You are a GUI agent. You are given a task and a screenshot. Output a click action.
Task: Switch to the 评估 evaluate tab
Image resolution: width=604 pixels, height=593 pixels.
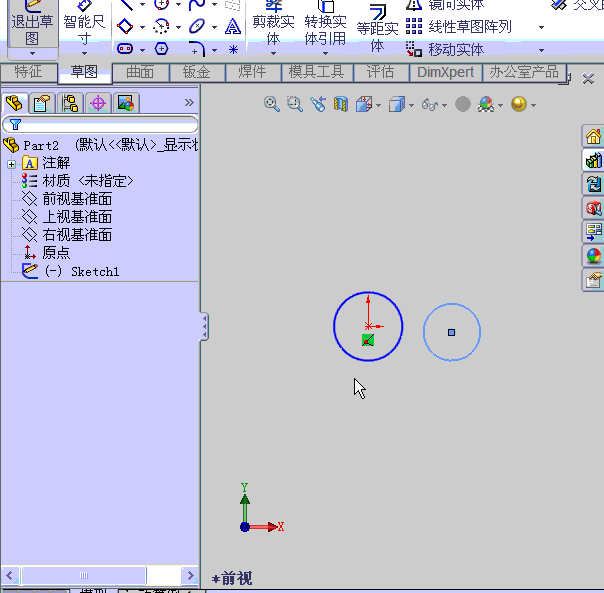tap(380, 72)
